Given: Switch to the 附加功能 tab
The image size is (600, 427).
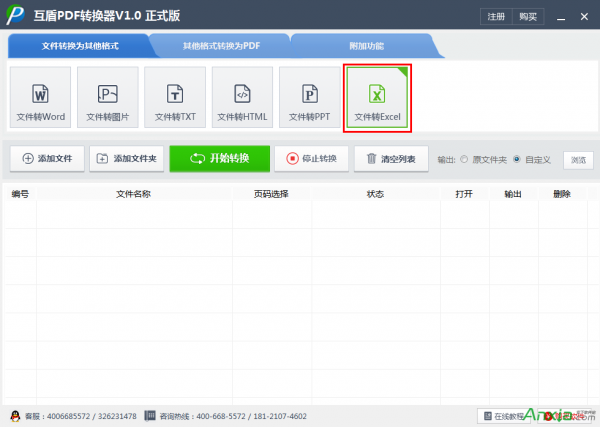Looking at the screenshot, I should pyautogui.click(x=365, y=46).
